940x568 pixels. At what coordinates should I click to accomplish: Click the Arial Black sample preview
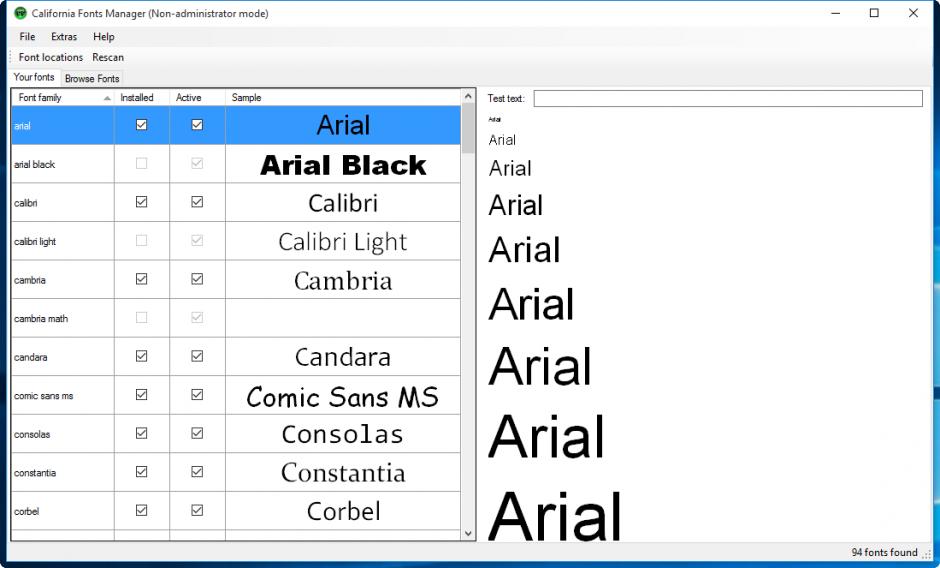pos(343,165)
